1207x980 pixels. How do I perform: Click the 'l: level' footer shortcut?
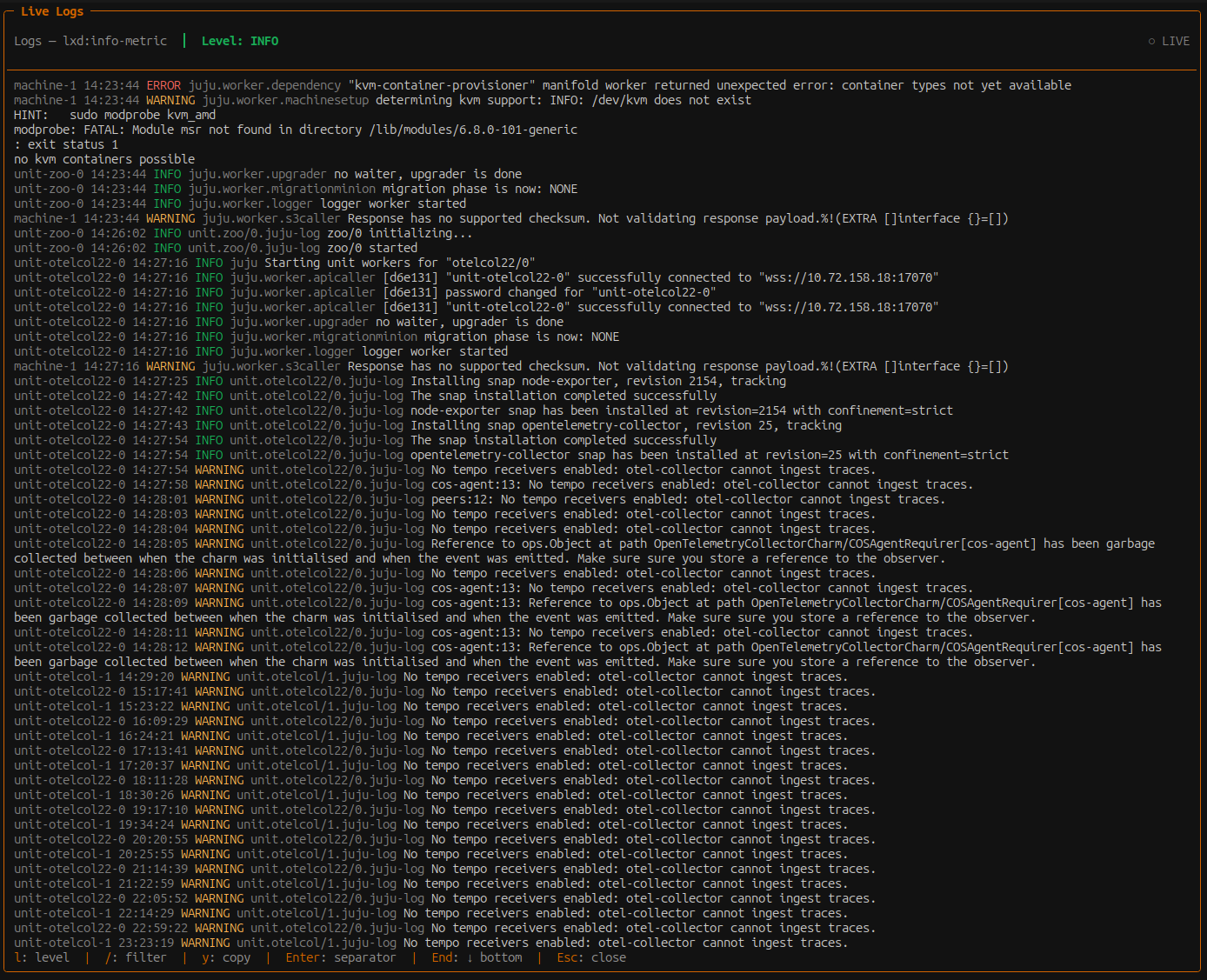pos(42,957)
